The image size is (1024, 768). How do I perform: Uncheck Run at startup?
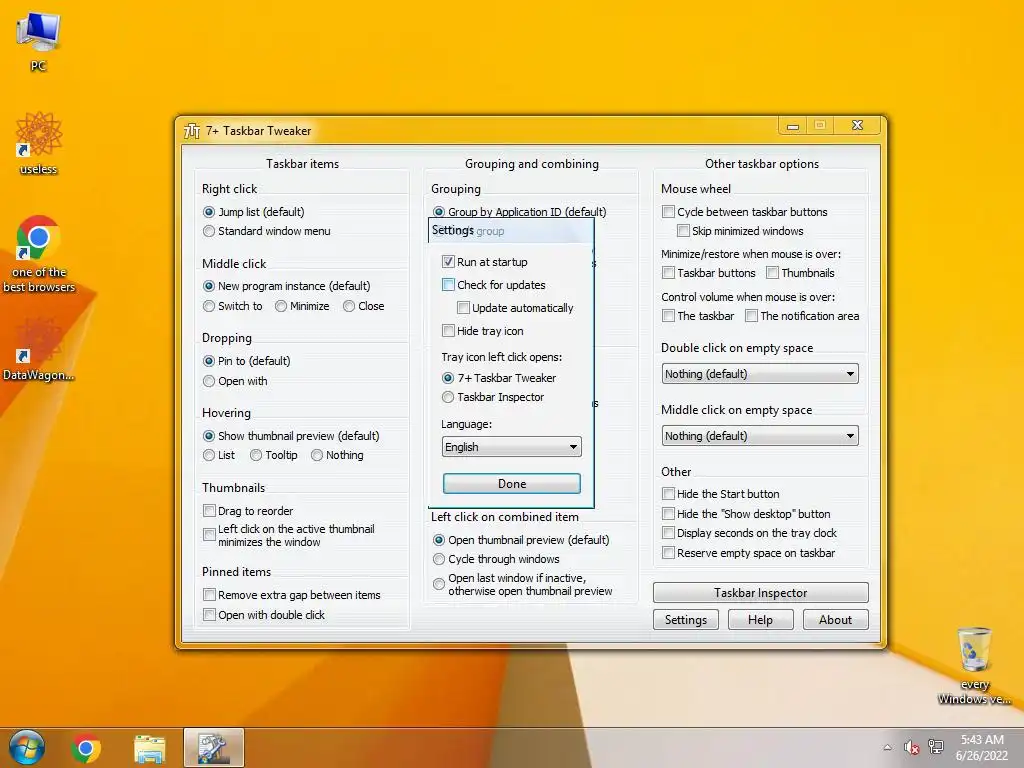pos(448,262)
